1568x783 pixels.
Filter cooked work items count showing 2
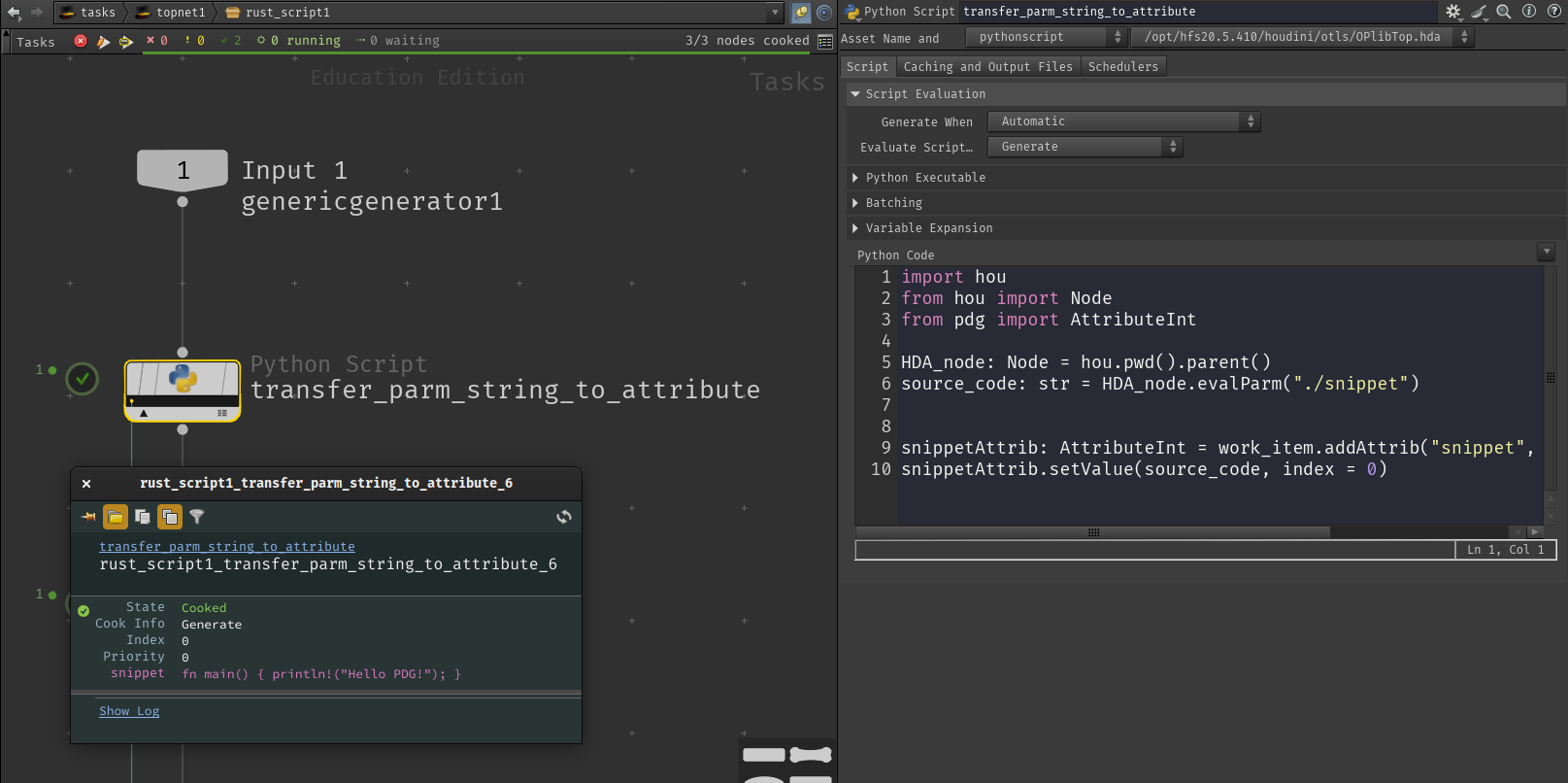pyautogui.click(x=231, y=41)
